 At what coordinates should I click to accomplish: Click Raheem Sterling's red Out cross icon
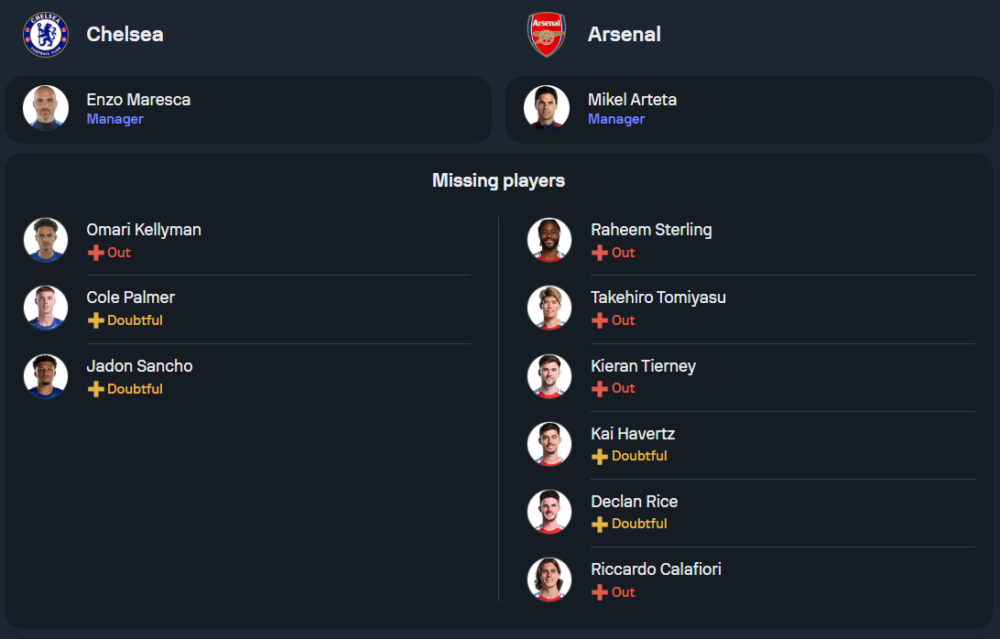point(600,253)
